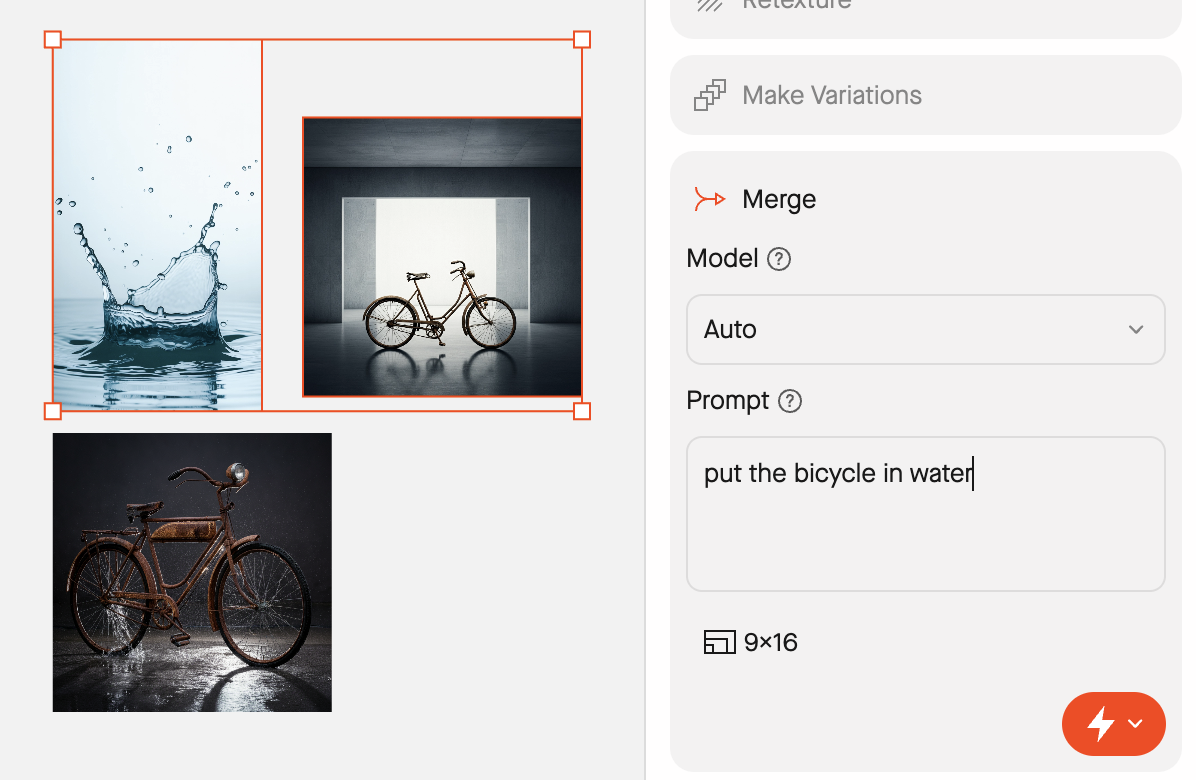Change the 9×16 aspect ratio

pos(751,642)
